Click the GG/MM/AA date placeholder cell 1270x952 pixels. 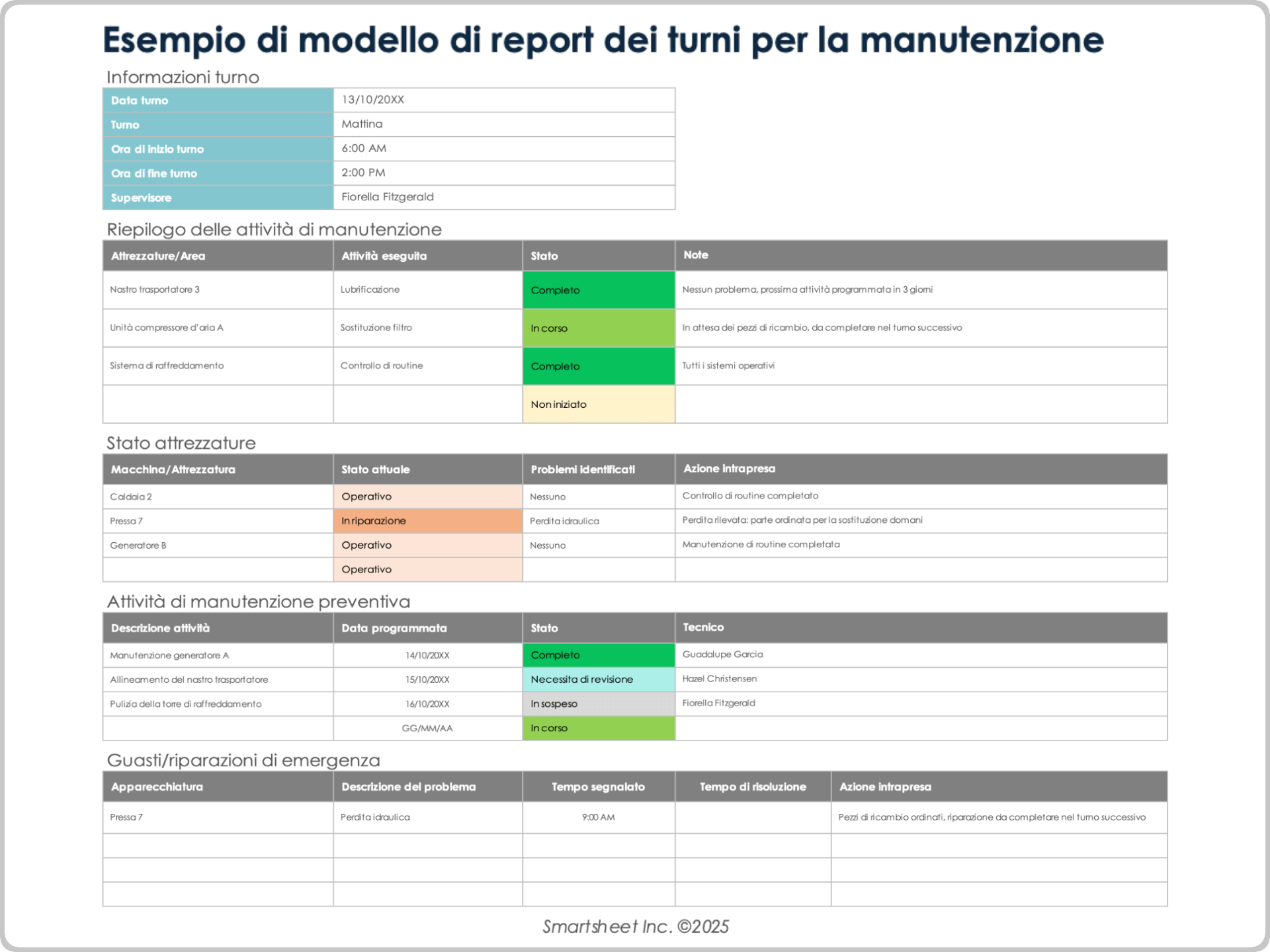click(x=427, y=727)
